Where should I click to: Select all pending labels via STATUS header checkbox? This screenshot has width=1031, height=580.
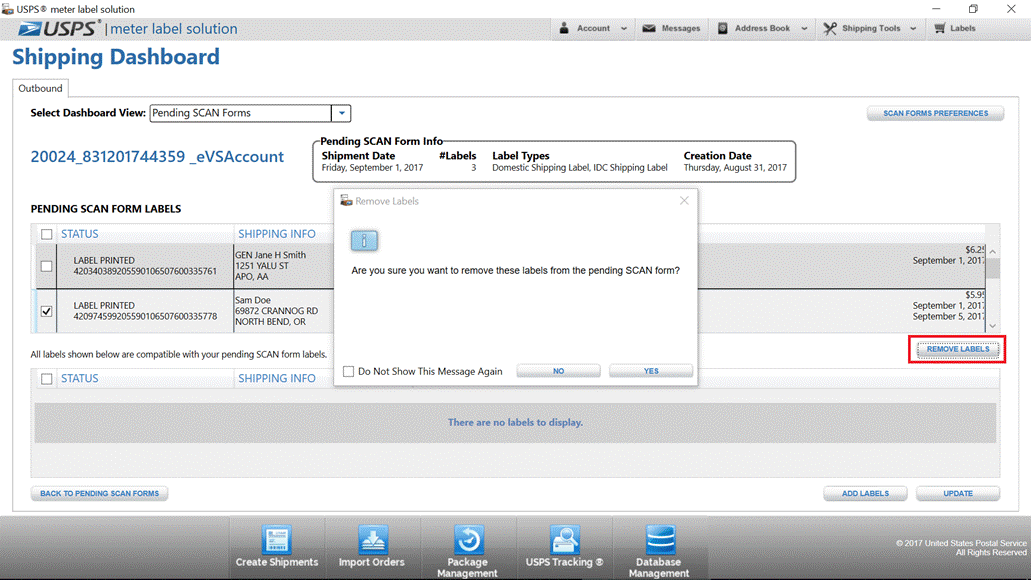47,234
